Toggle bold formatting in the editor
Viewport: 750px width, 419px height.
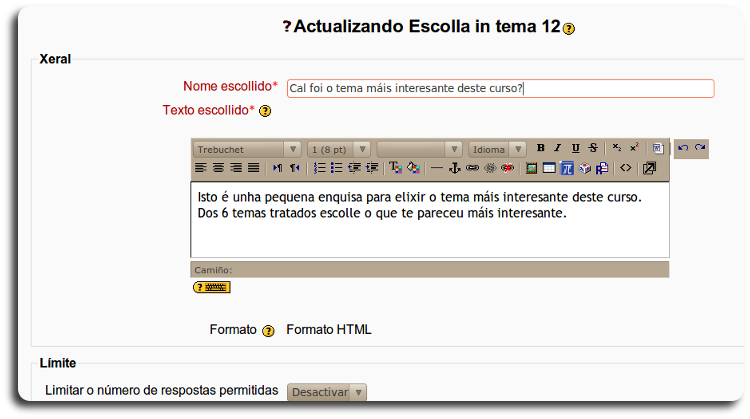point(540,148)
